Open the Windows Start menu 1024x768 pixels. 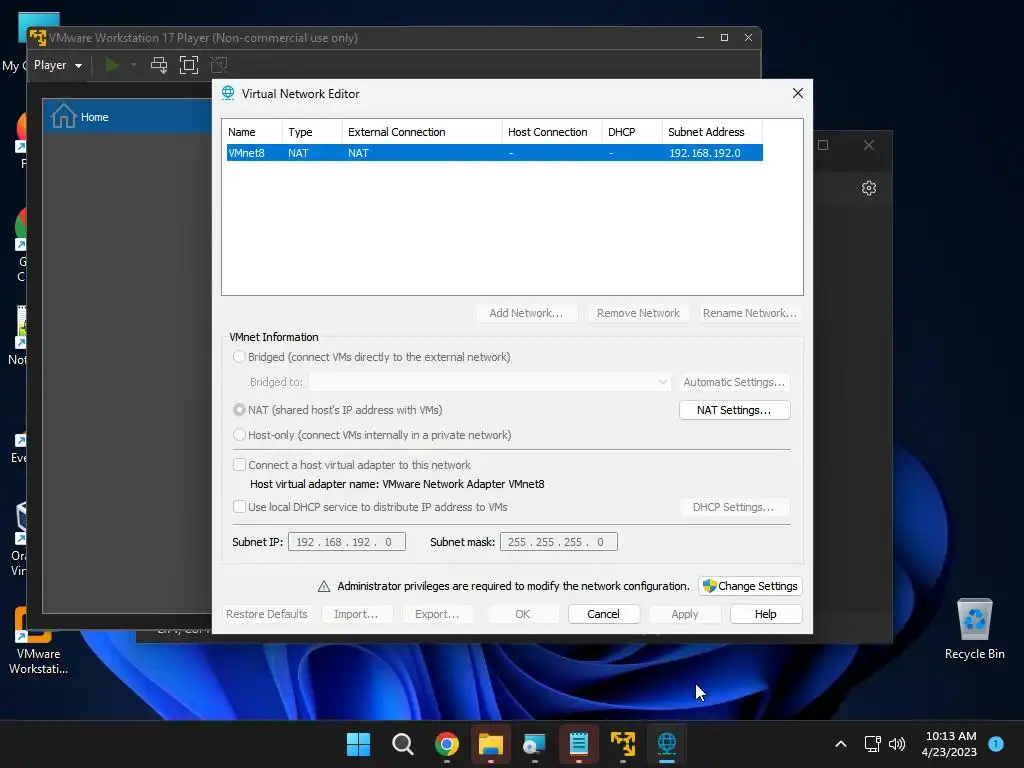pos(358,744)
